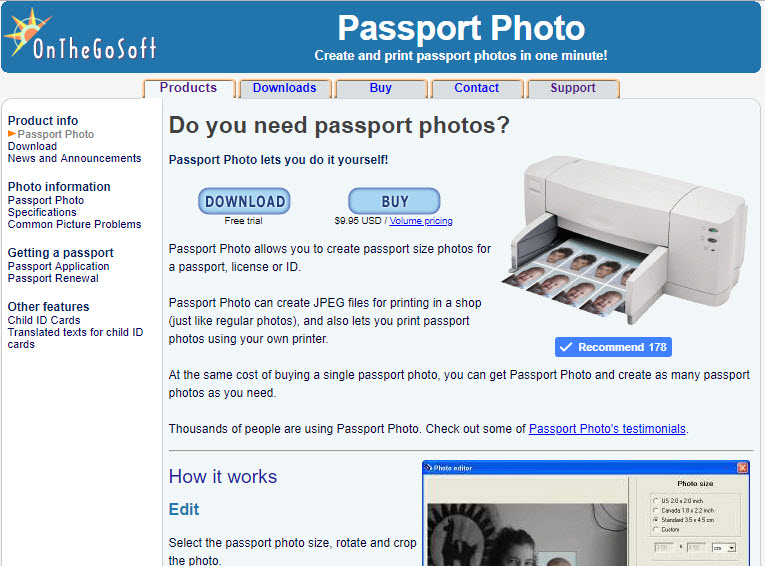Open the Passport Renewal link

pos(53,279)
